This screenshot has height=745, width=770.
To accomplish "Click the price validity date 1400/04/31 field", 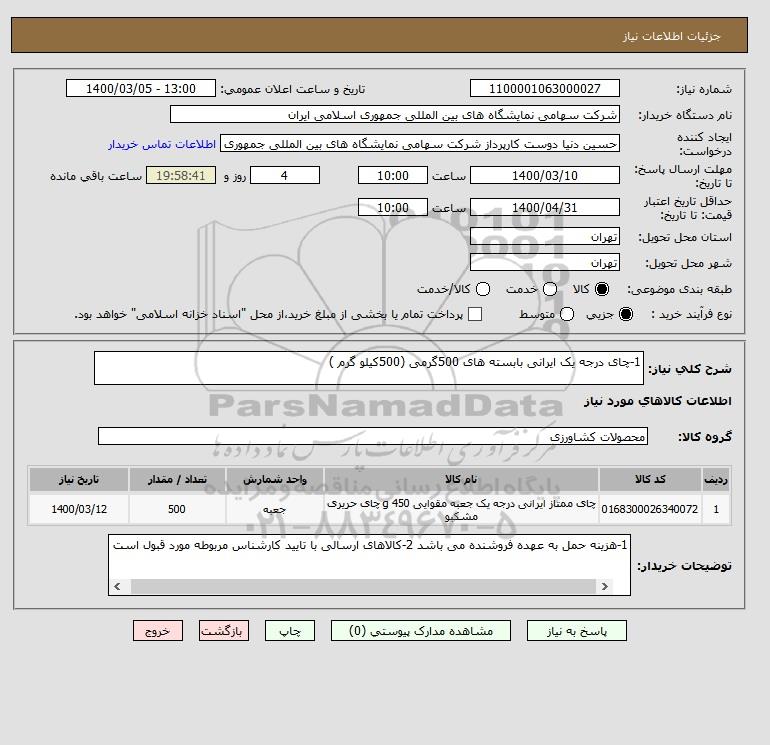I will tap(545, 207).
